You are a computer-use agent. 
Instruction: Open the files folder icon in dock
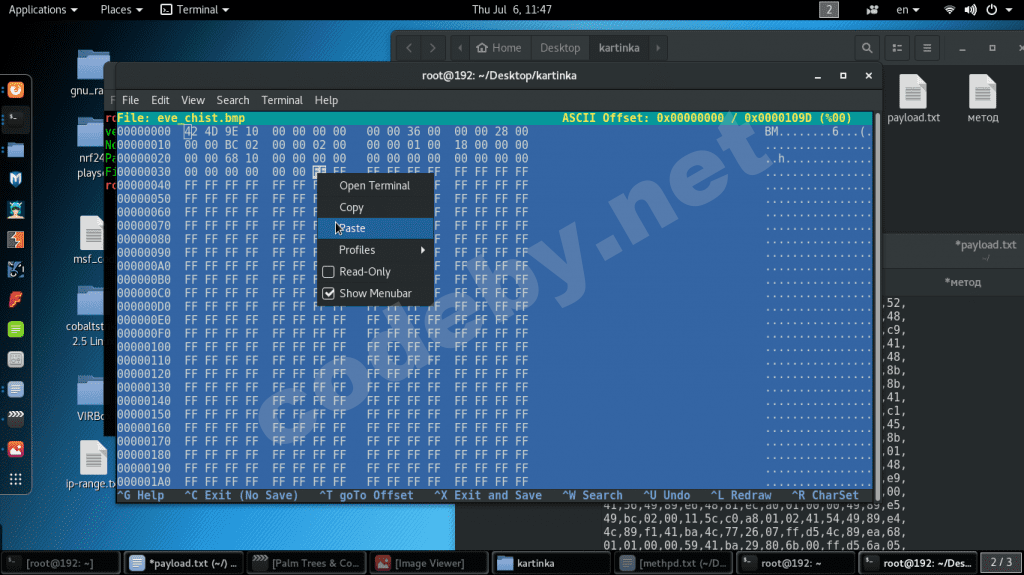coord(16,150)
